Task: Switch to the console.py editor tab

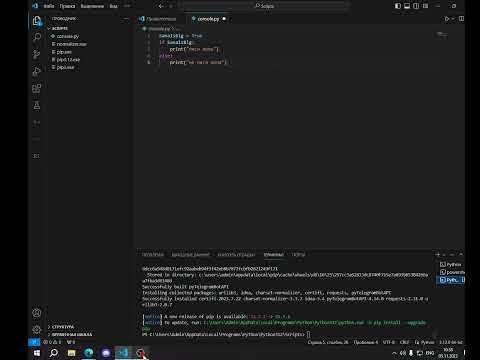Action: (208, 19)
